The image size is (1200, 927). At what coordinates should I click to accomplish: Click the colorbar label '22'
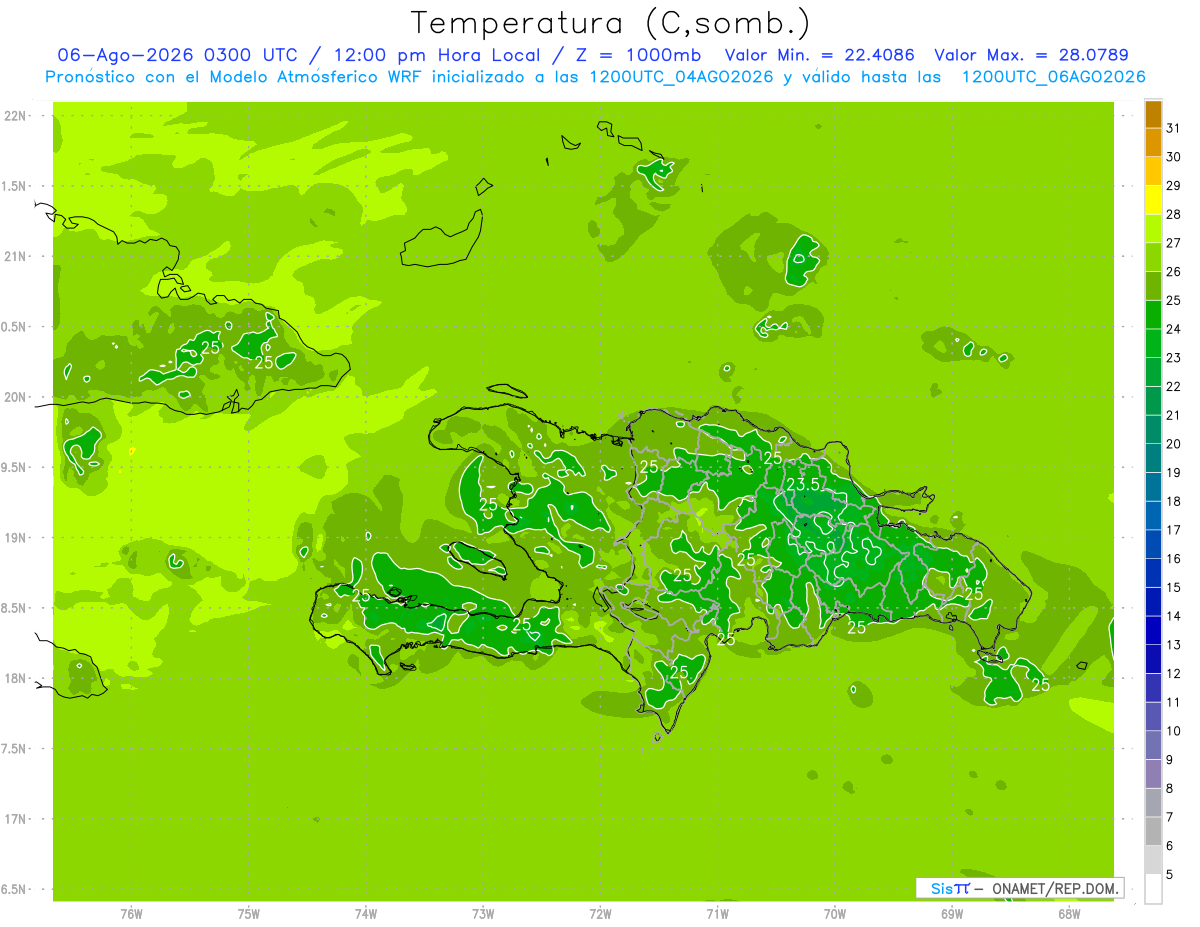coord(1173,386)
